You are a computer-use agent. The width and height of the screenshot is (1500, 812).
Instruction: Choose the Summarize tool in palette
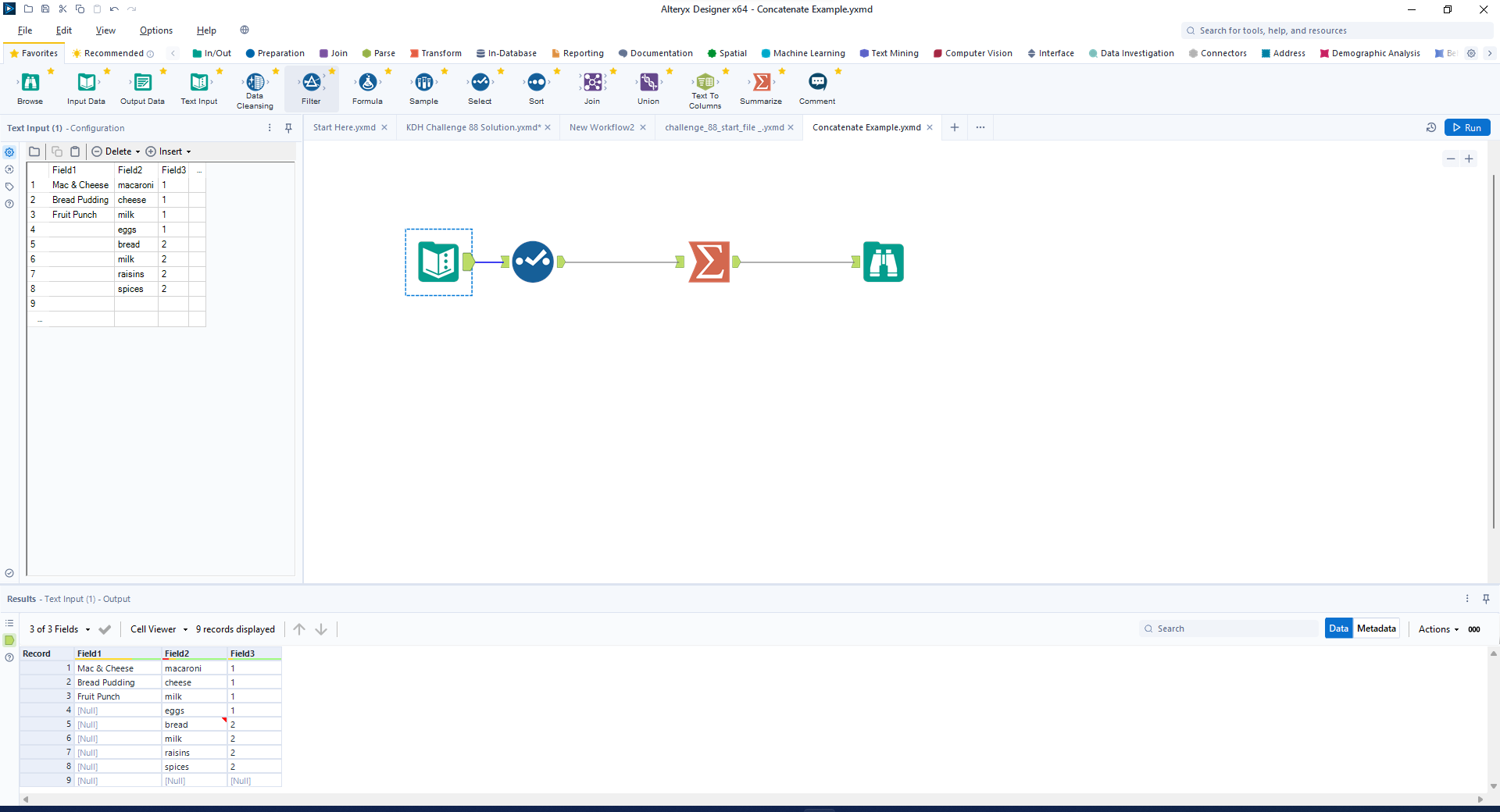tap(762, 82)
